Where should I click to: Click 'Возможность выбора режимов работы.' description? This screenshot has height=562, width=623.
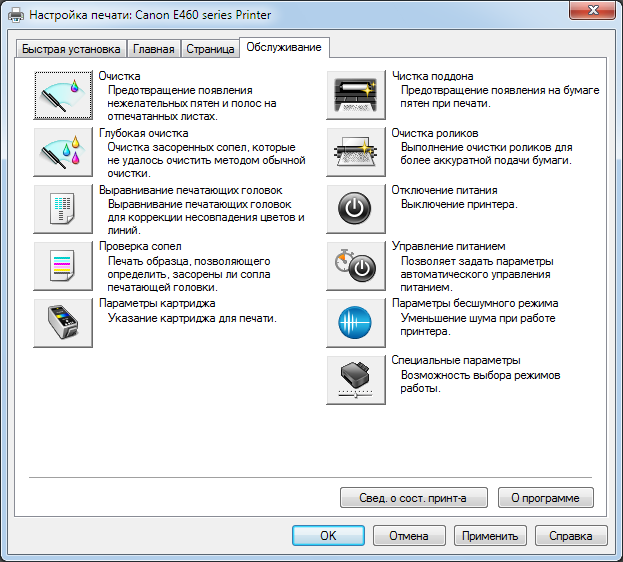pyautogui.click(x=480, y=382)
